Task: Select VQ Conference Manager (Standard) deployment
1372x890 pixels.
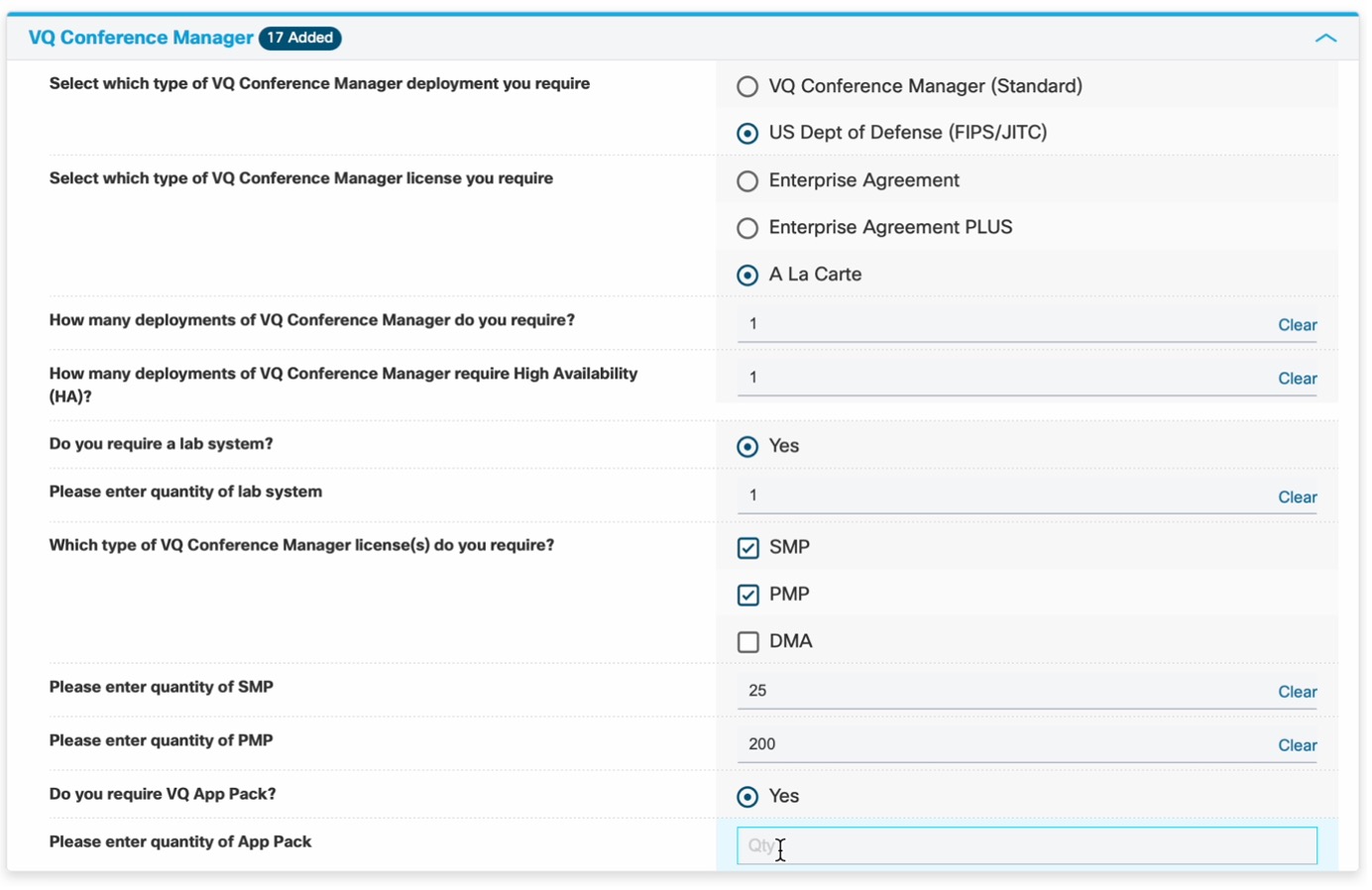Action: [747, 87]
